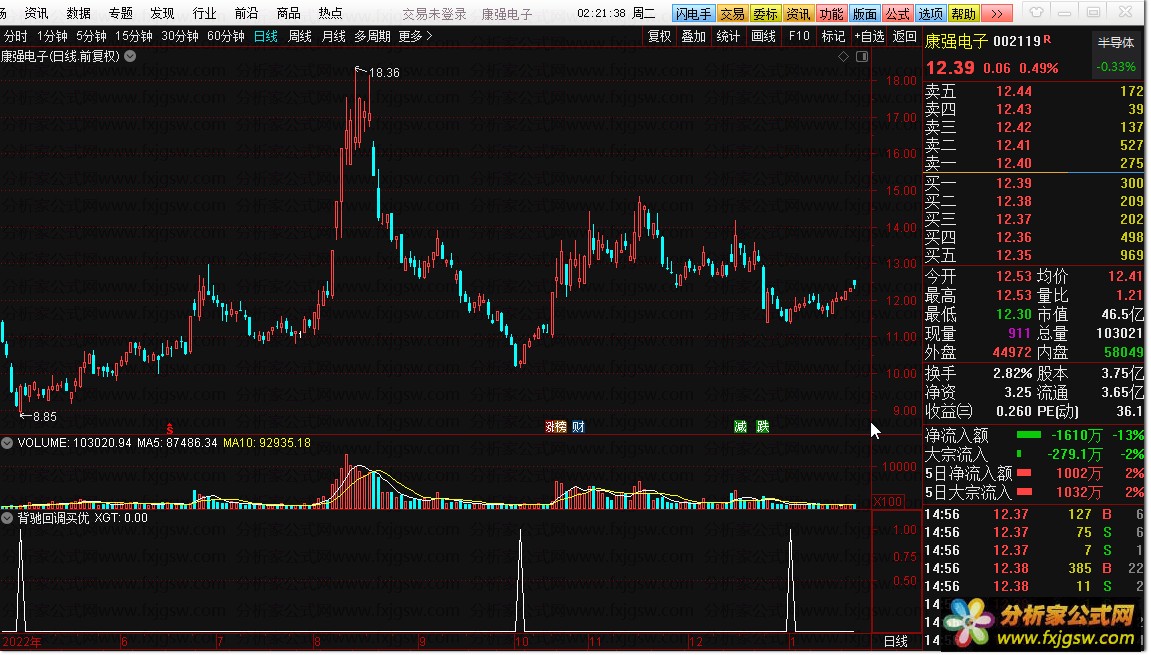
Task: Open the 资讯 menu
Action: (x=36, y=13)
